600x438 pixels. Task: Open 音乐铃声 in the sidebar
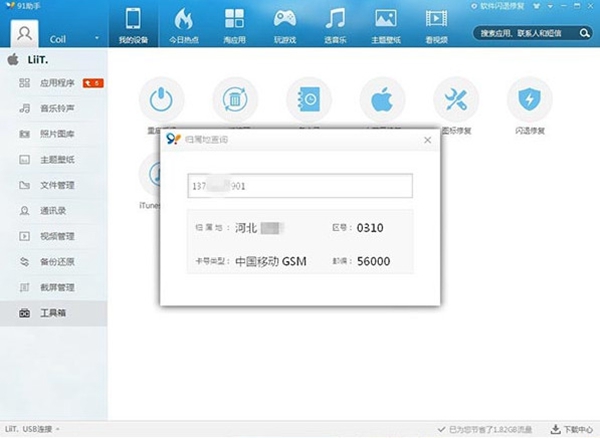(54, 109)
